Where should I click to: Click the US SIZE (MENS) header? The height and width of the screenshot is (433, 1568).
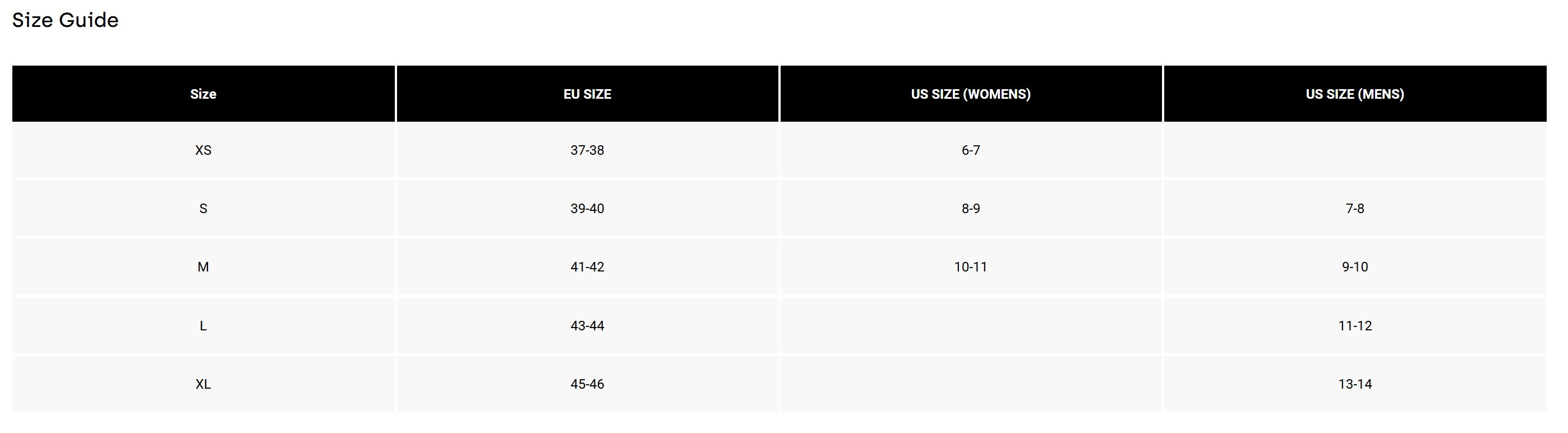[x=1355, y=94]
